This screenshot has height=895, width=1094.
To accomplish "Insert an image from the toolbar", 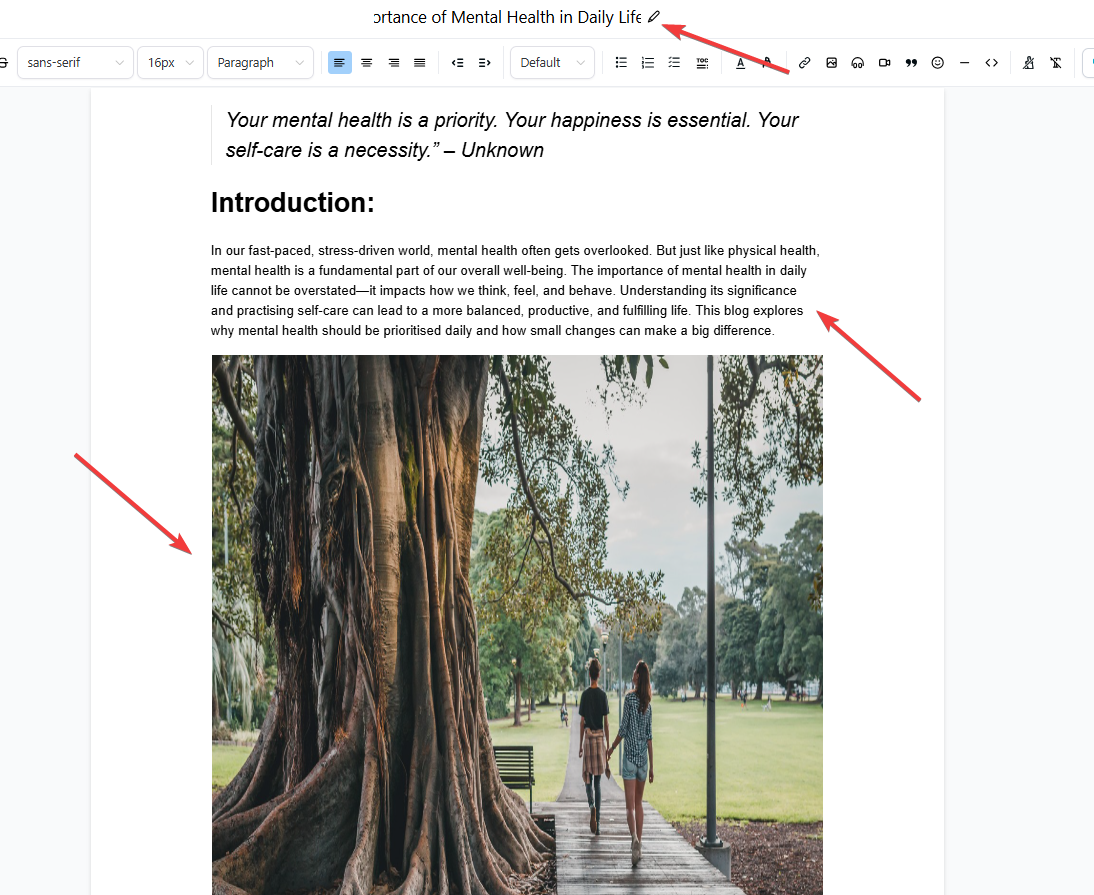I will pyautogui.click(x=831, y=63).
